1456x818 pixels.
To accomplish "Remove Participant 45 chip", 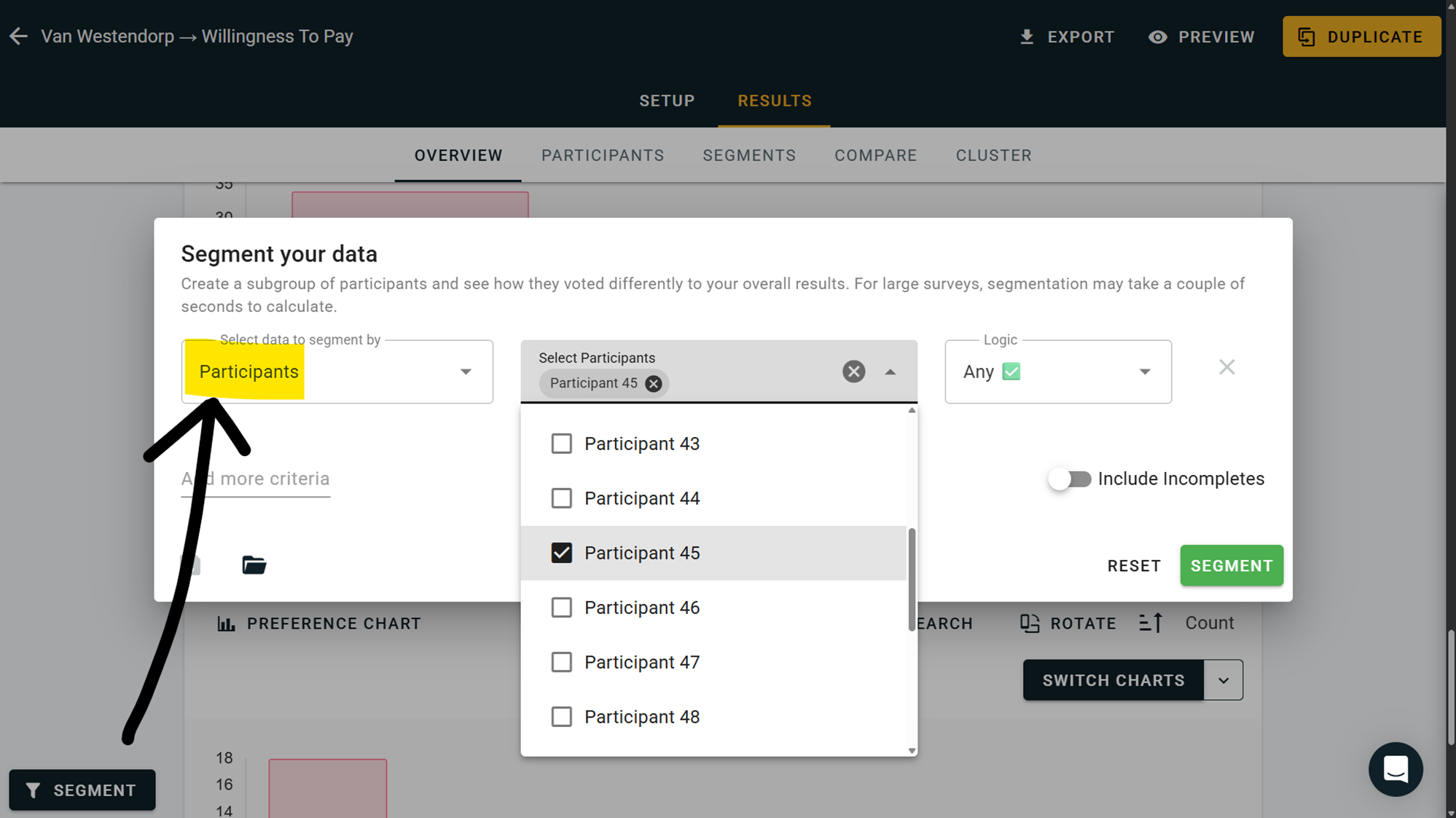I will pos(654,384).
